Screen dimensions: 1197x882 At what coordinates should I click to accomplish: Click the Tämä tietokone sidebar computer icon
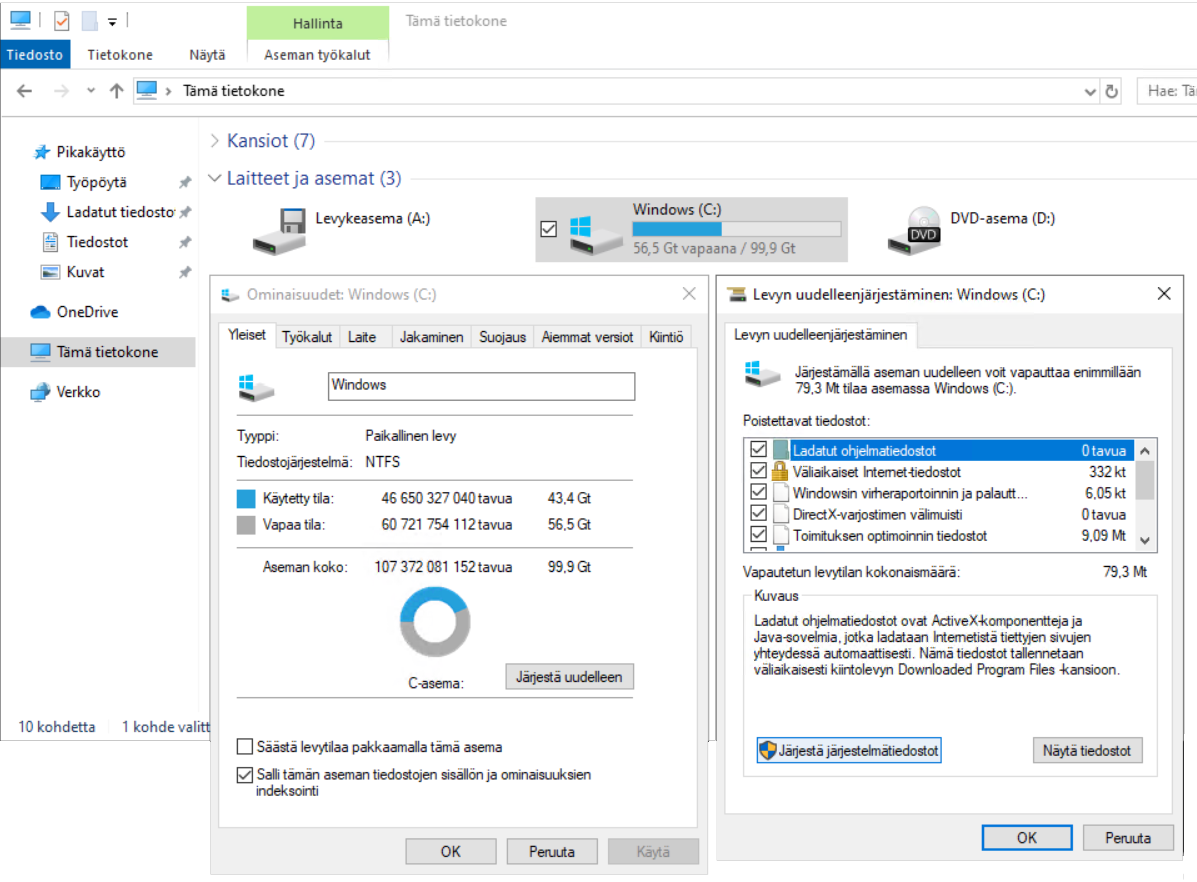pos(40,351)
